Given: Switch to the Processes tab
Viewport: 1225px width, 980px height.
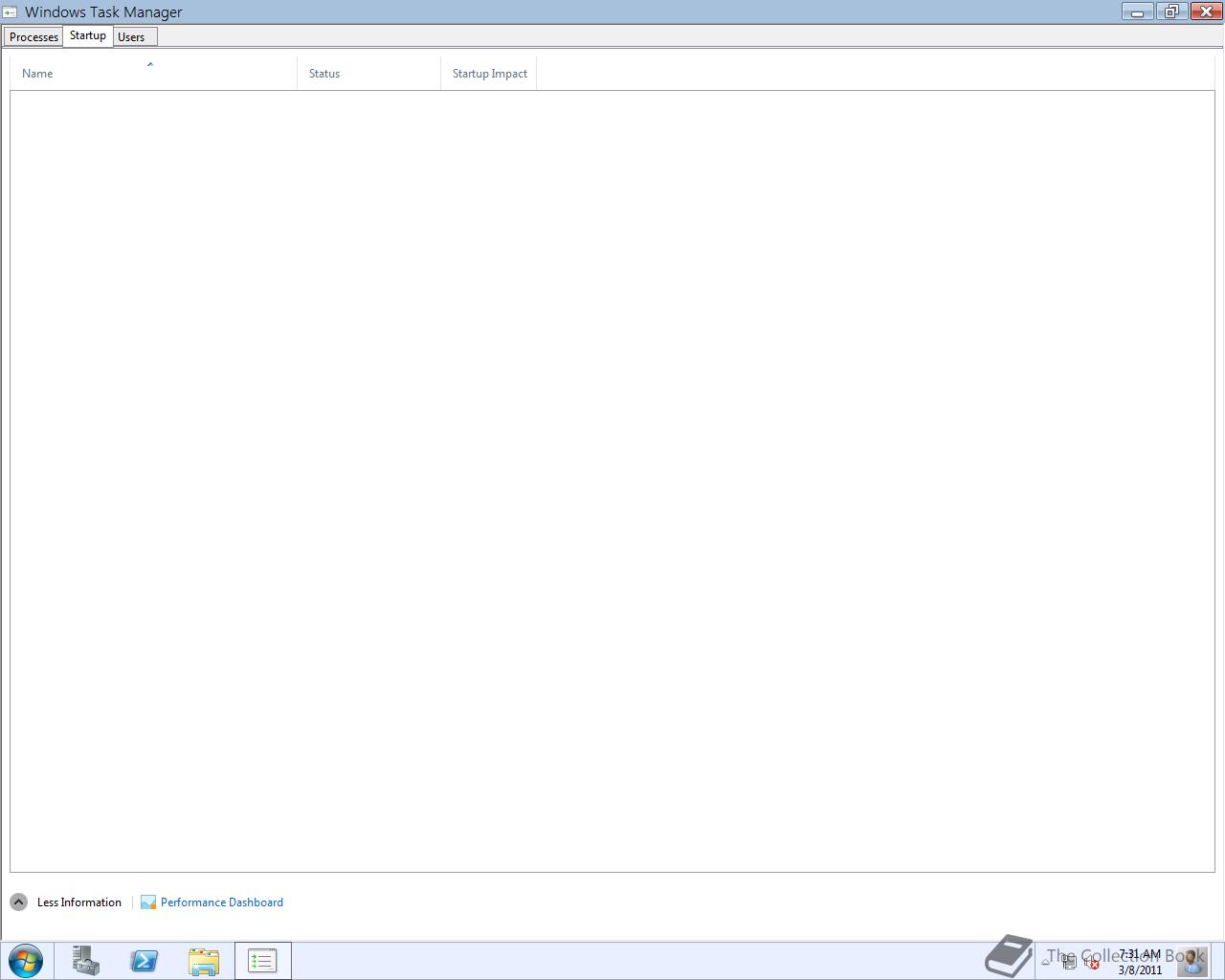Looking at the screenshot, I should pos(33,36).
